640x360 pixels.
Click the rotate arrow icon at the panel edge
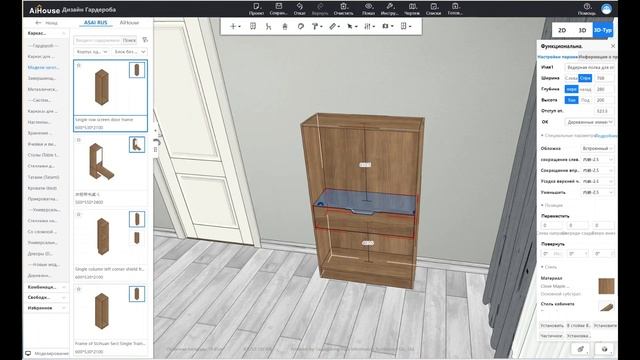pos(157,142)
